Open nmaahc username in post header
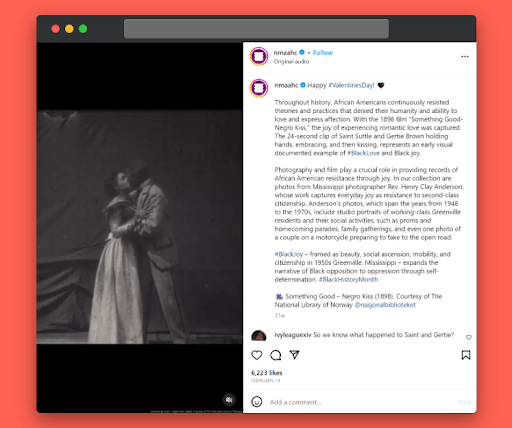512x428 pixels. (x=285, y=53)
